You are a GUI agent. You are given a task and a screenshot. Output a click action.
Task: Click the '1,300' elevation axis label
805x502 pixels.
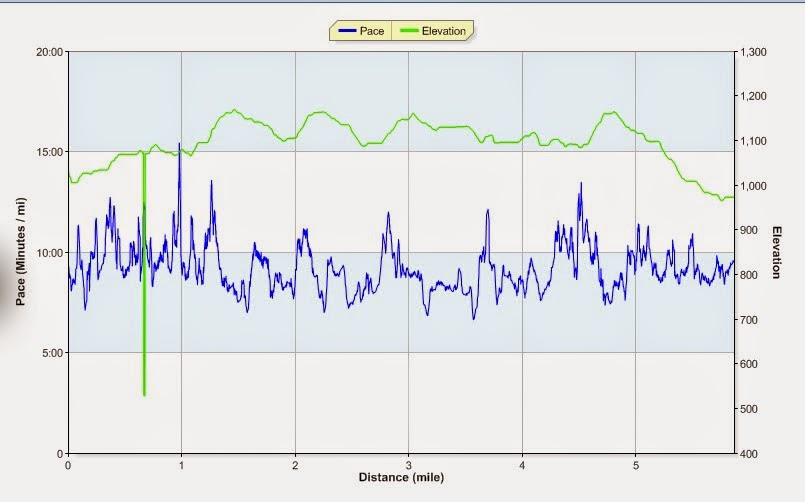pyautogui.click(x=753, y=52)
